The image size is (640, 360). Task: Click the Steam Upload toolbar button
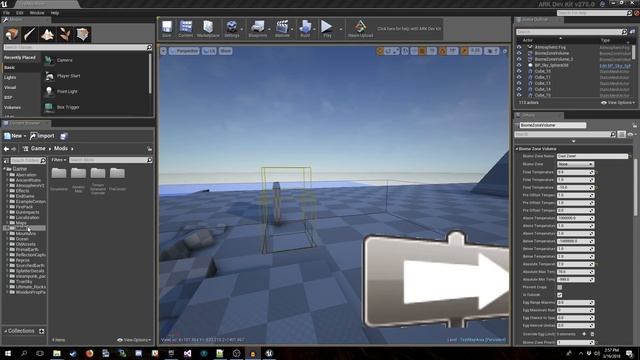pyautogui.click(x=360, y=29)
